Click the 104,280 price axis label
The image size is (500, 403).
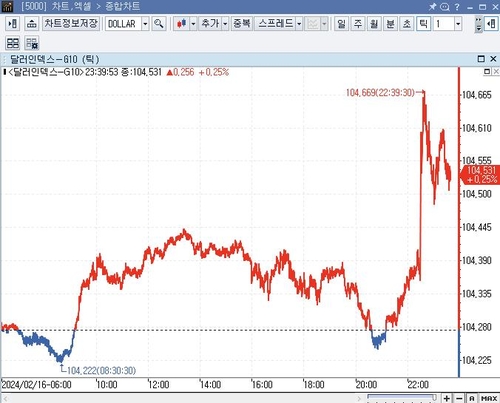tap(477, 327)
